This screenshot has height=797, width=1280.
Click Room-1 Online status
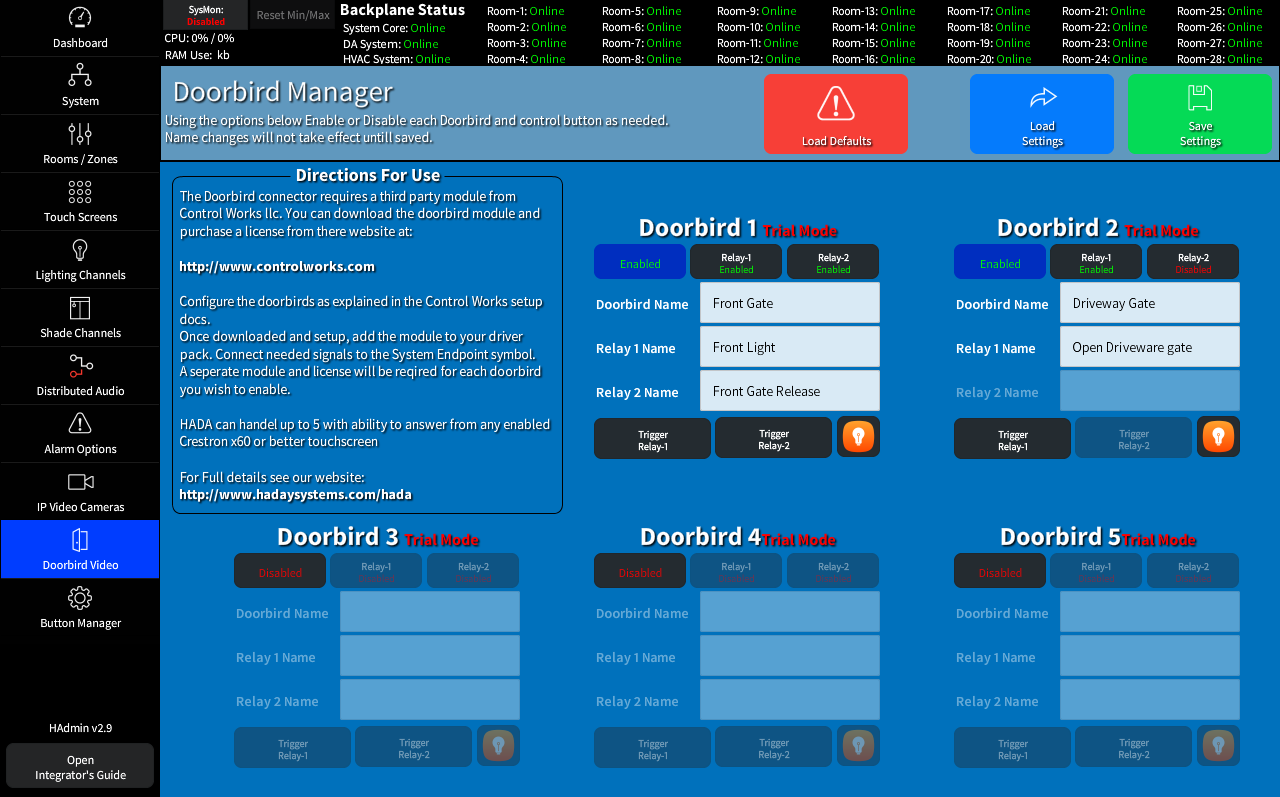(526, 11)
